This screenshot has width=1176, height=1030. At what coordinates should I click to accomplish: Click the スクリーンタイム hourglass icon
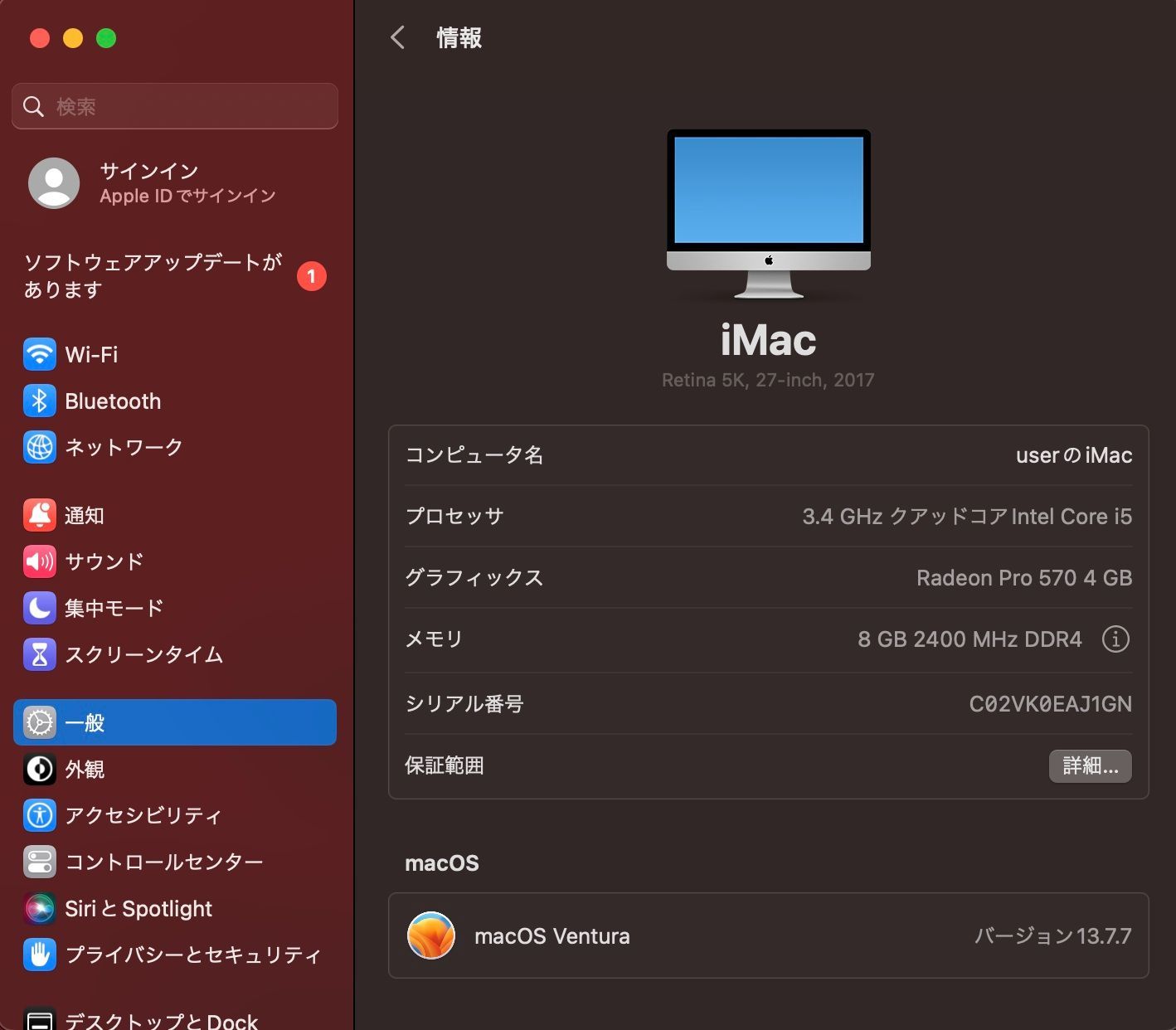(40, 654)
